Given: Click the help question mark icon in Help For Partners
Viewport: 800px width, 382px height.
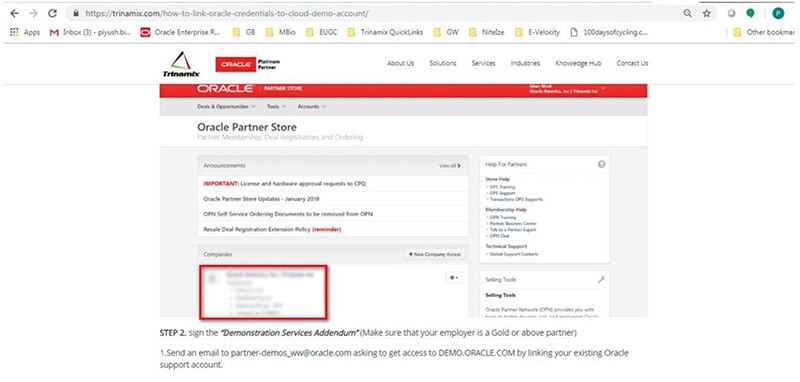Looking at the screenshot, I should pos(601,164).
